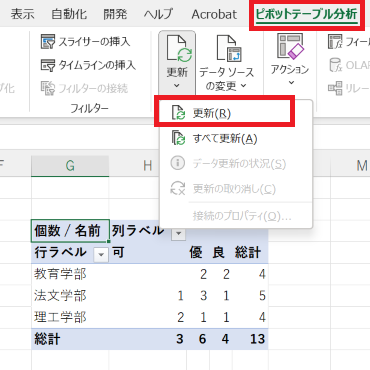Open the ピボットテーブル分析 ribbon tab
Image resolution: width=370 pixels, height=370 pixels.
(x=306, y=14)
